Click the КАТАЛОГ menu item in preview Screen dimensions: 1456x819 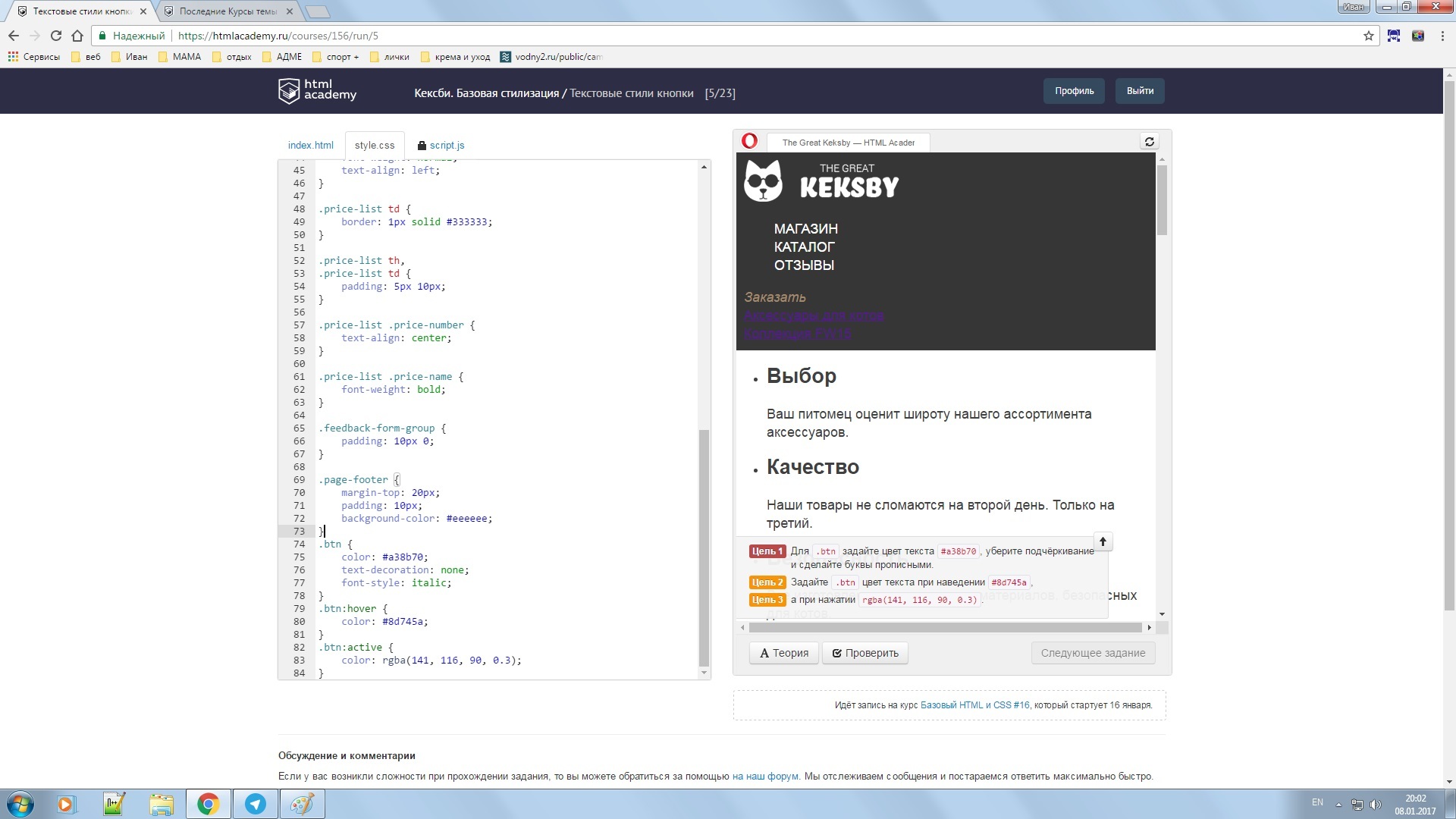pyautogui.click(x=804, y=247)
